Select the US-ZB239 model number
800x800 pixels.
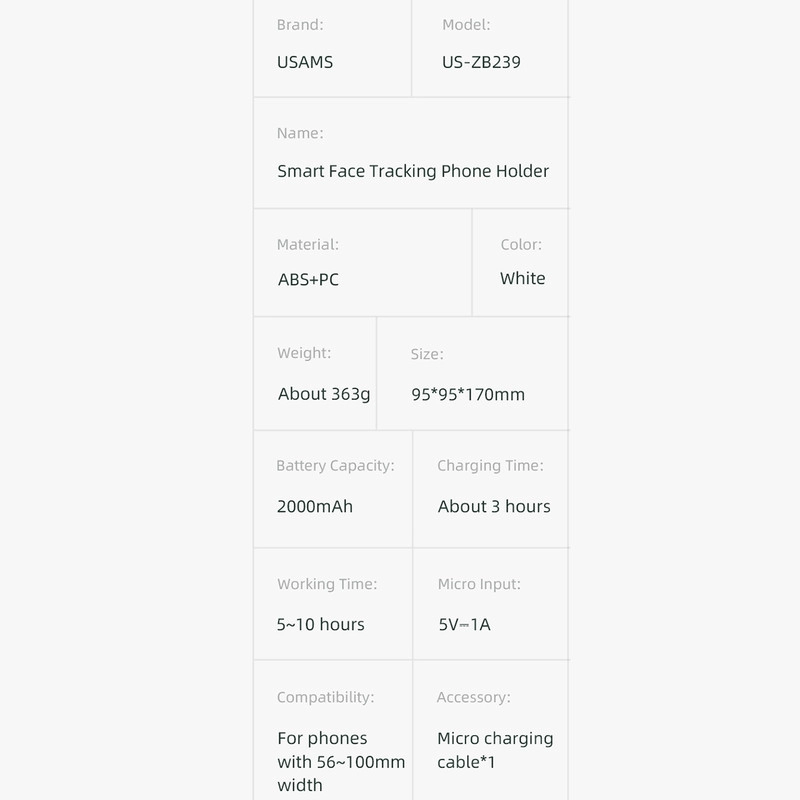(481, 62)
